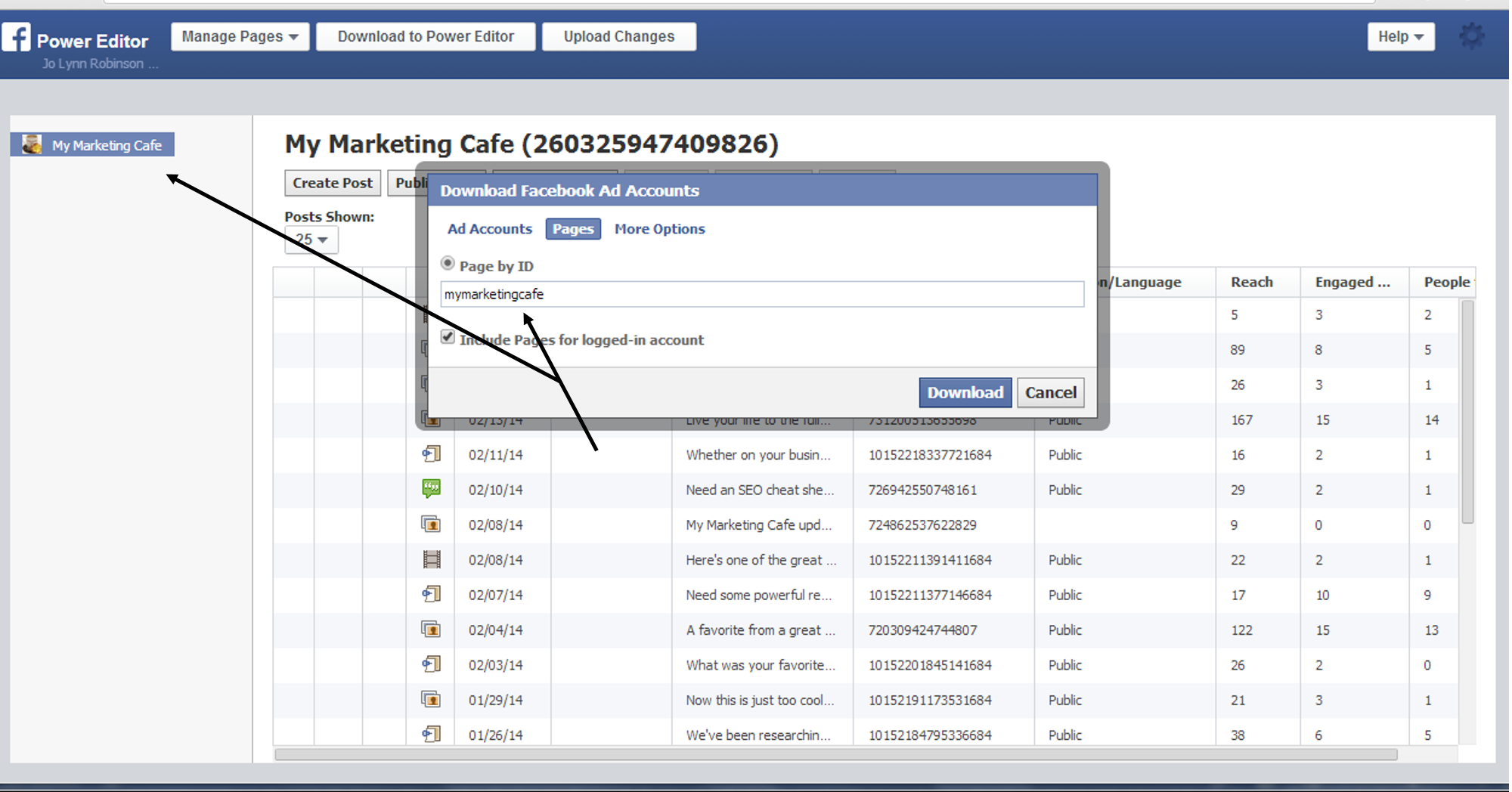Click the date cell 01/26/14
The height and width of the screenshot is (792, 1512).
(495, 735)
